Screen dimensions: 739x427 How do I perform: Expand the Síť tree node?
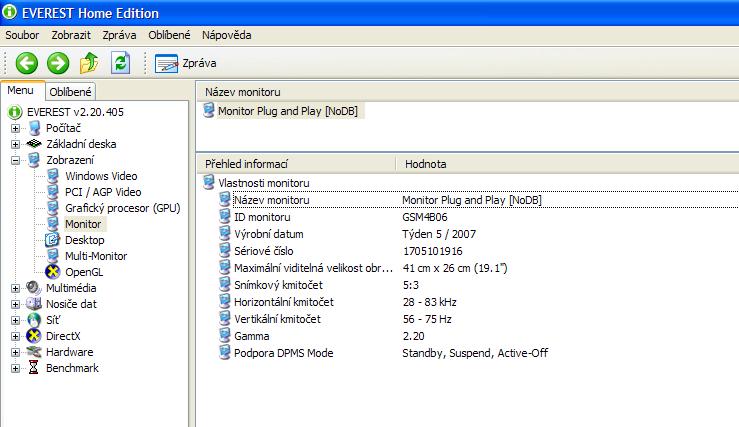coord(16,320)
